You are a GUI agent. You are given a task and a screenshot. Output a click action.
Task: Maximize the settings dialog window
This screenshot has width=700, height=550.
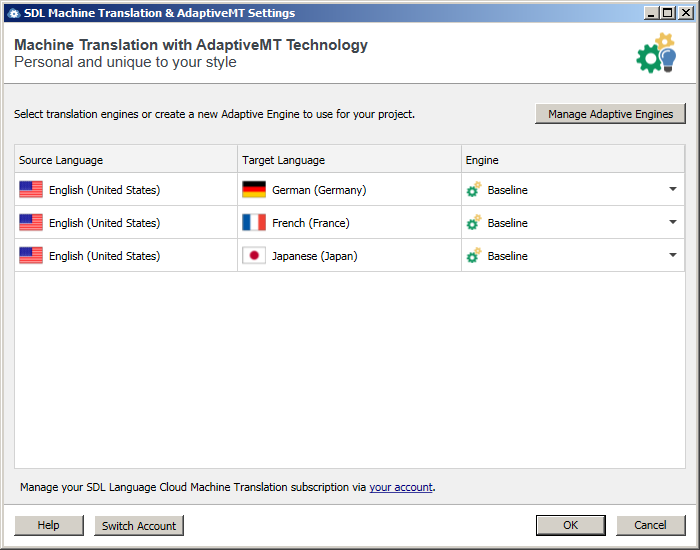(x=668, y=13)
